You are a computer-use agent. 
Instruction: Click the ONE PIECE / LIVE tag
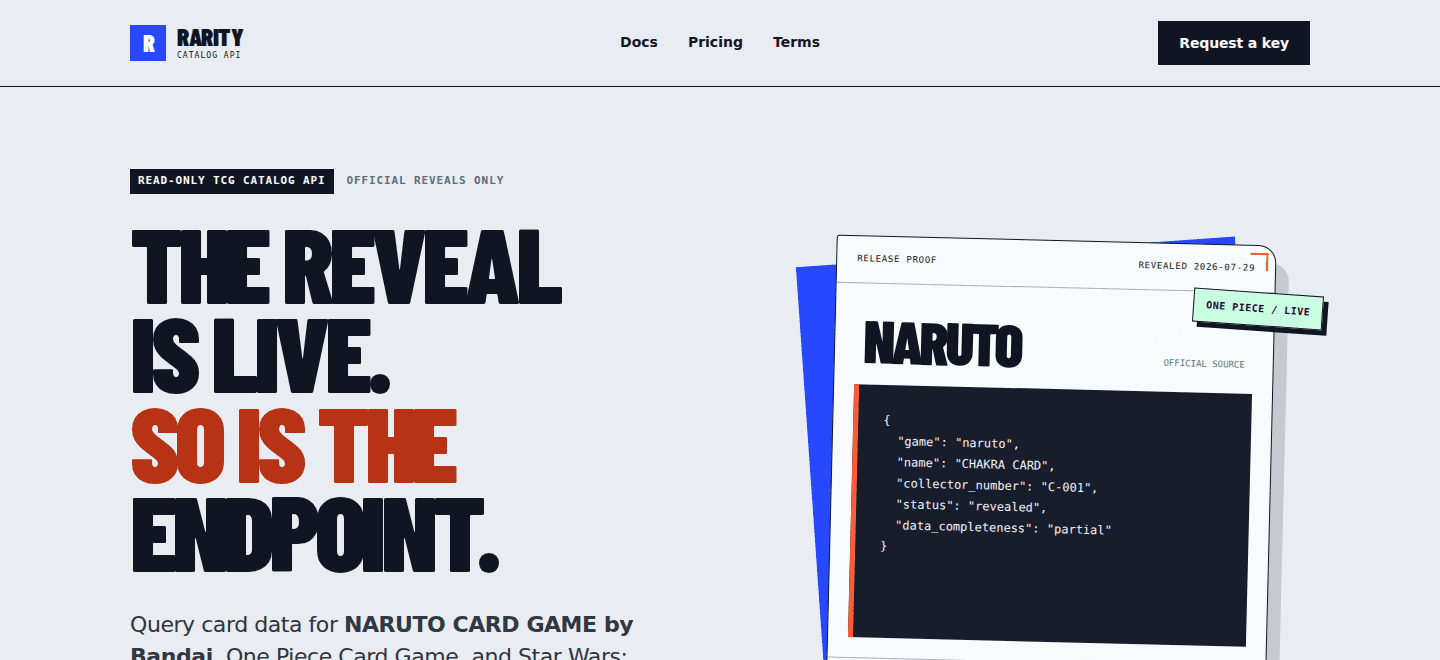click(1258, 309)
